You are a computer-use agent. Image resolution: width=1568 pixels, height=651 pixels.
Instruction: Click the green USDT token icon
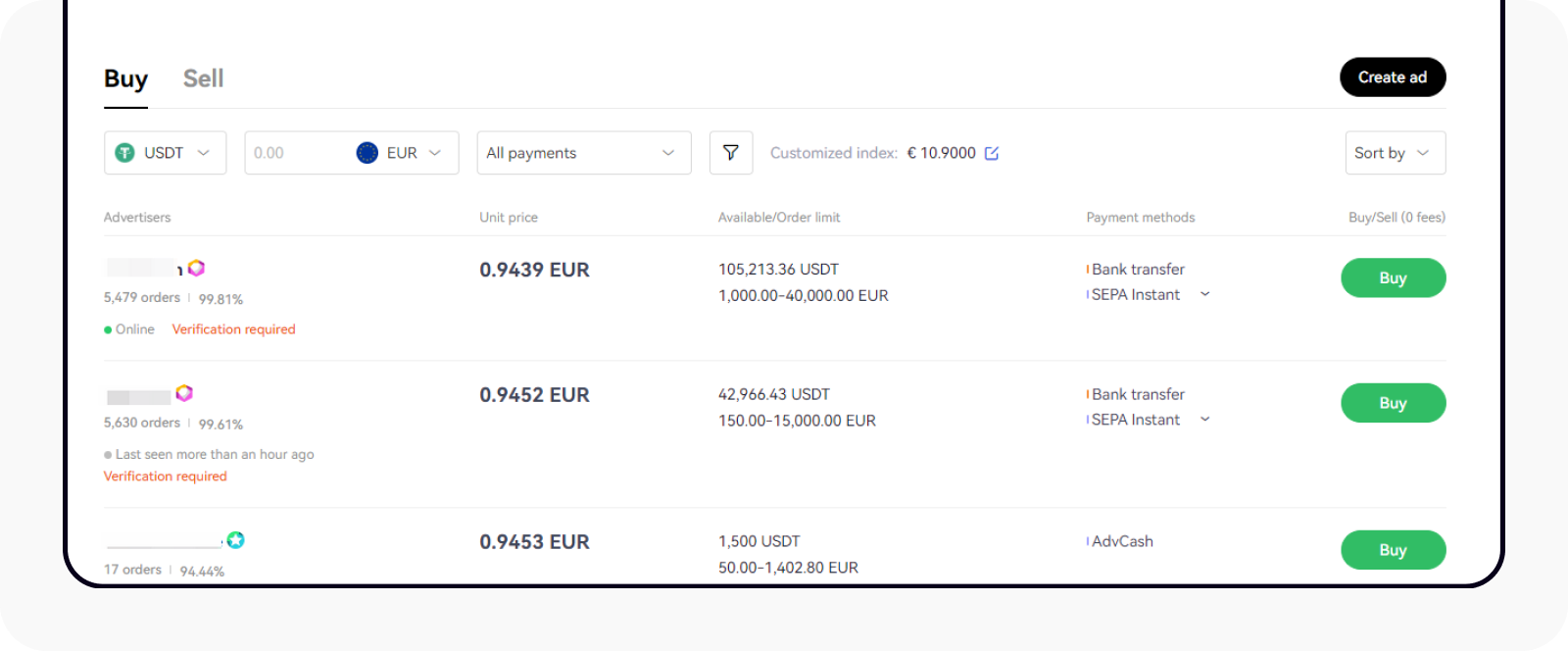coord(124,153)
